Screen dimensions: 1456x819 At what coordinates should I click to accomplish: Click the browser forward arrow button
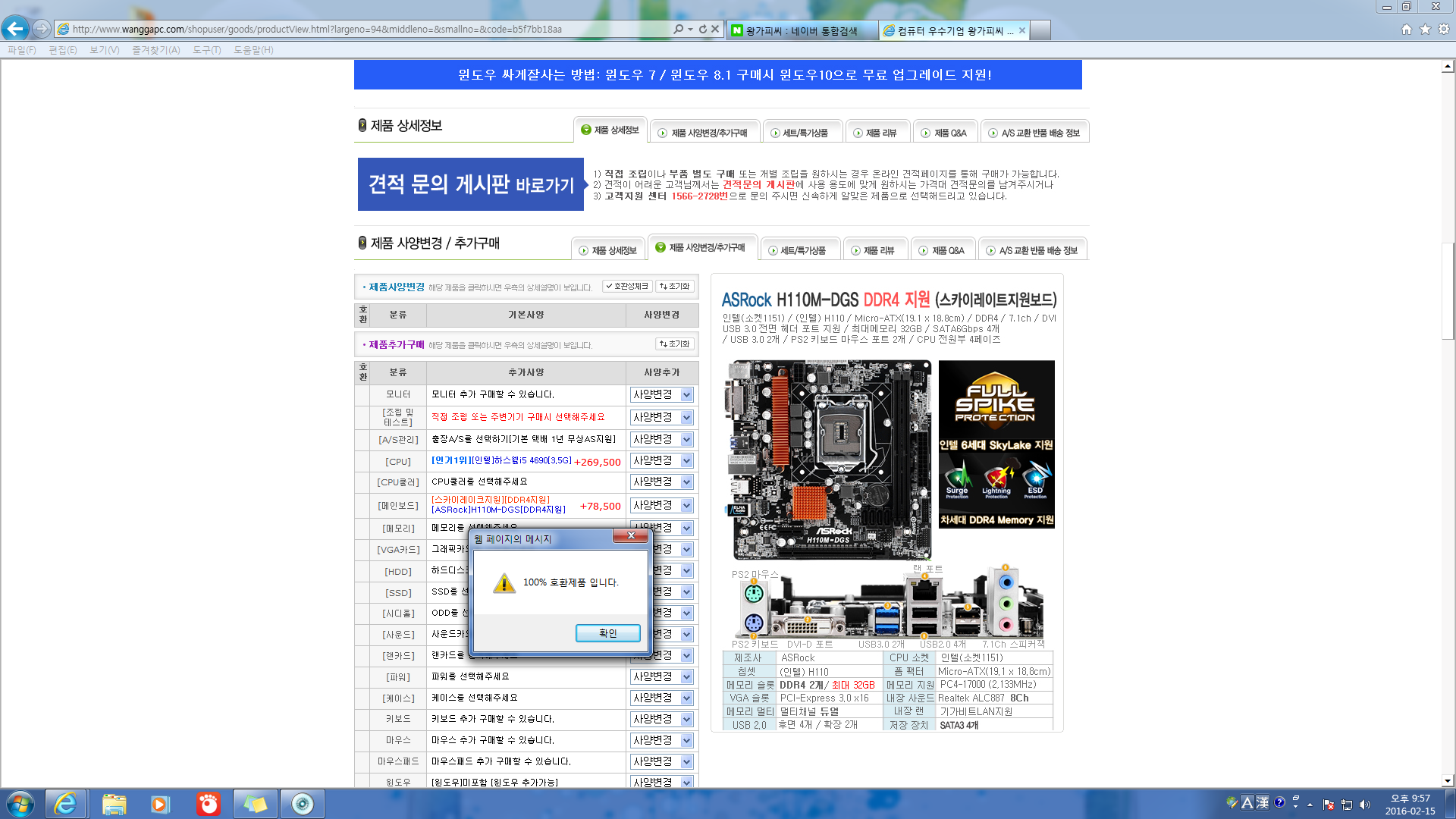pyautogui.click(x=42, y=29)
